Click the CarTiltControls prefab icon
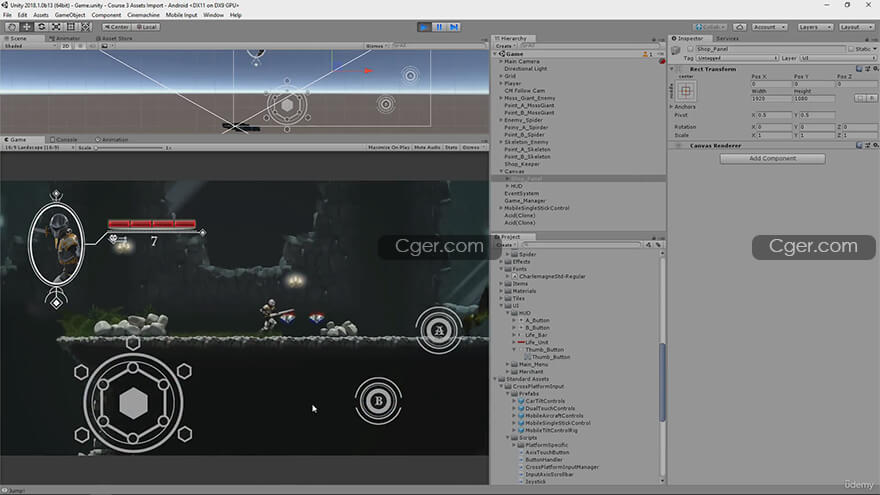Image resolution: width=880 pixels, height=495 pixels. click(x=521, y=401)
